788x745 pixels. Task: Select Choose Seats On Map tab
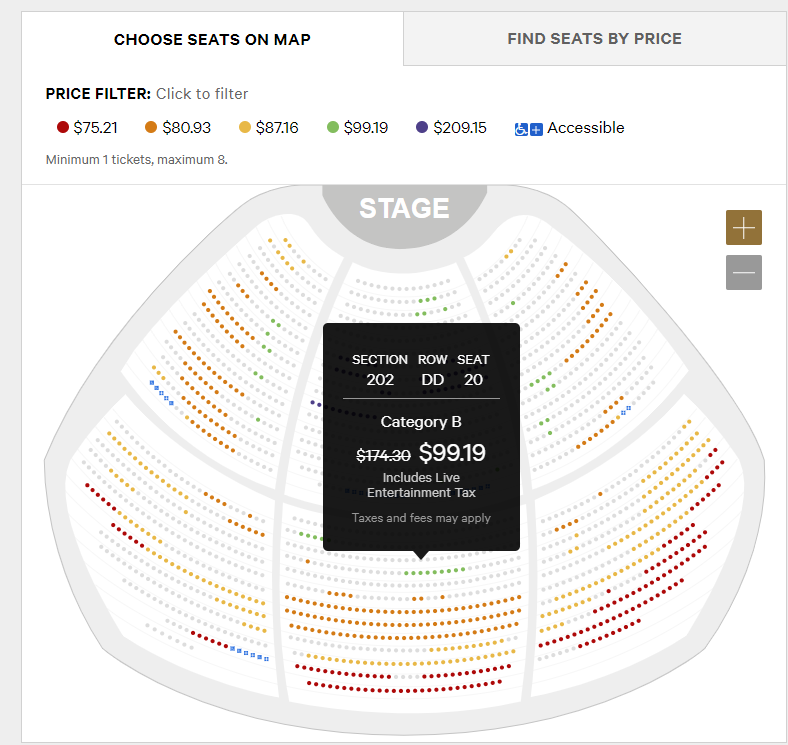[212, 39]
